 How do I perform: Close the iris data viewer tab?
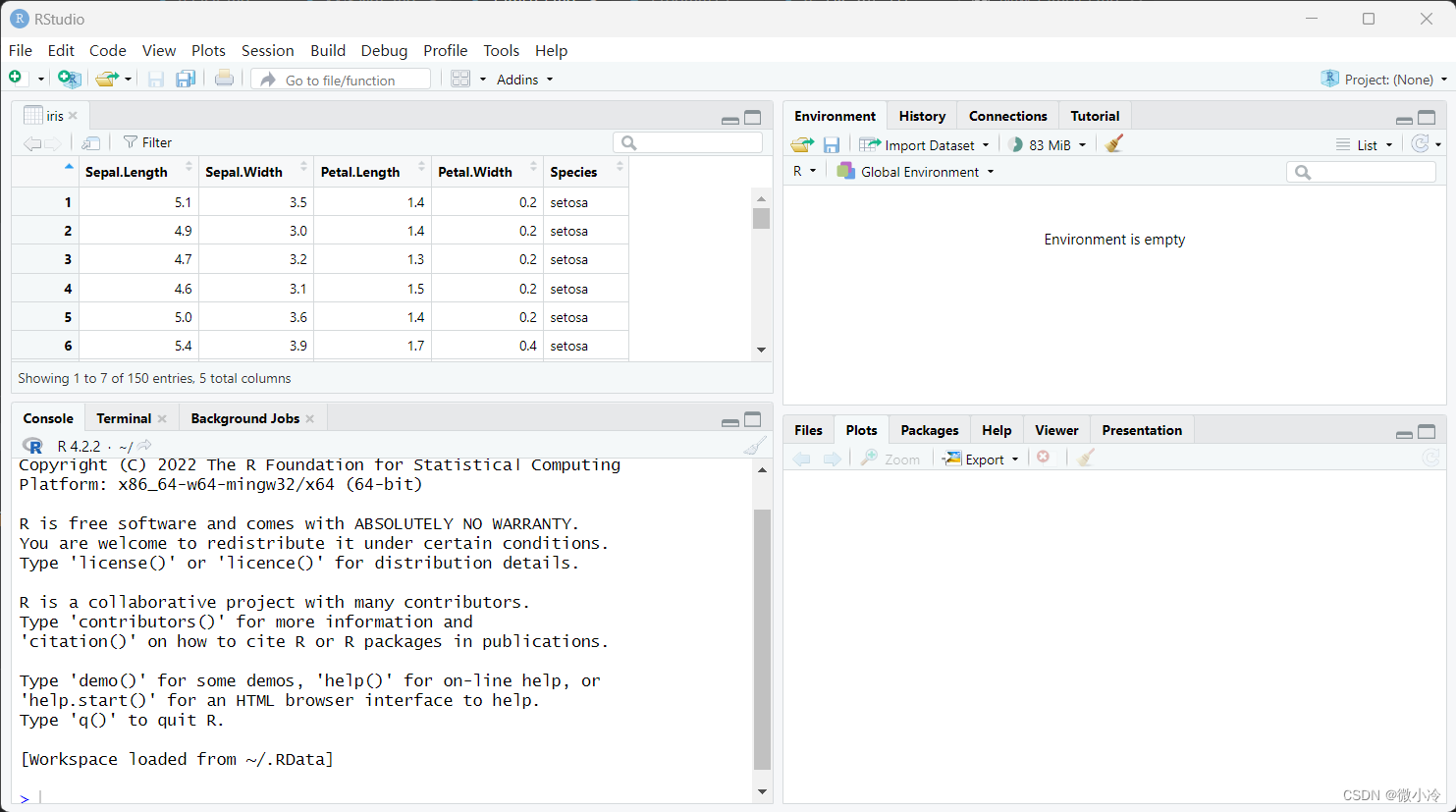tap(73, 116)
